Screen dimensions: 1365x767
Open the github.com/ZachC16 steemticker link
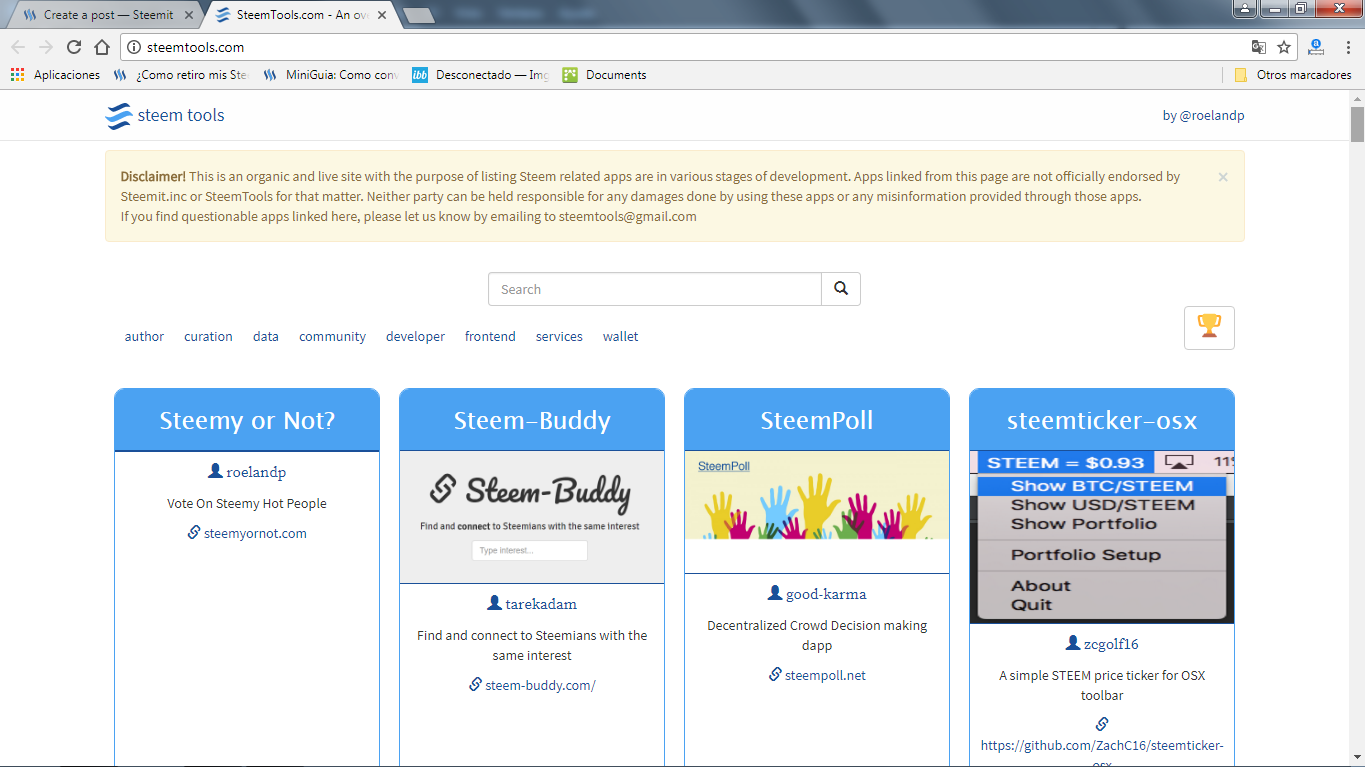[x=1102, y=754]
